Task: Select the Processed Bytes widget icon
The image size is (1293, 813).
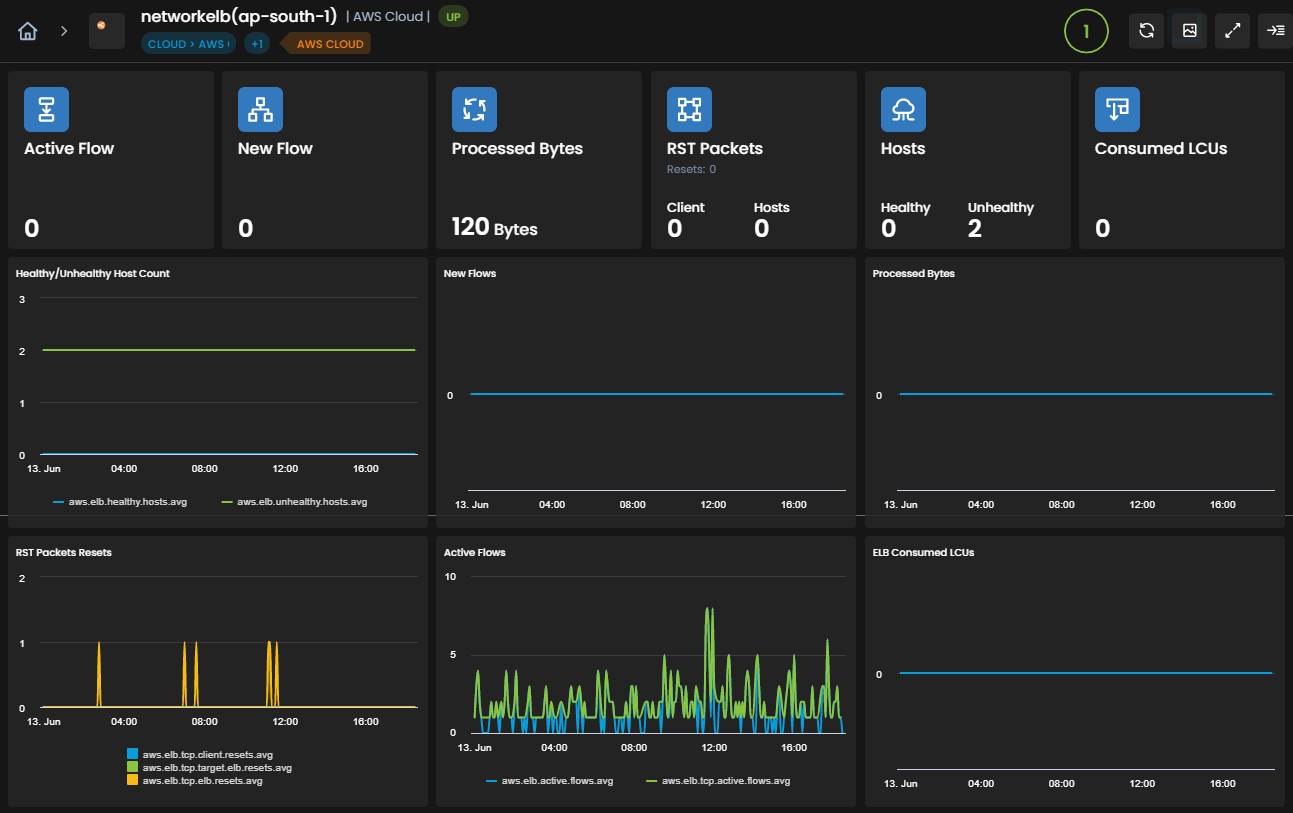Action: [474, 110]
